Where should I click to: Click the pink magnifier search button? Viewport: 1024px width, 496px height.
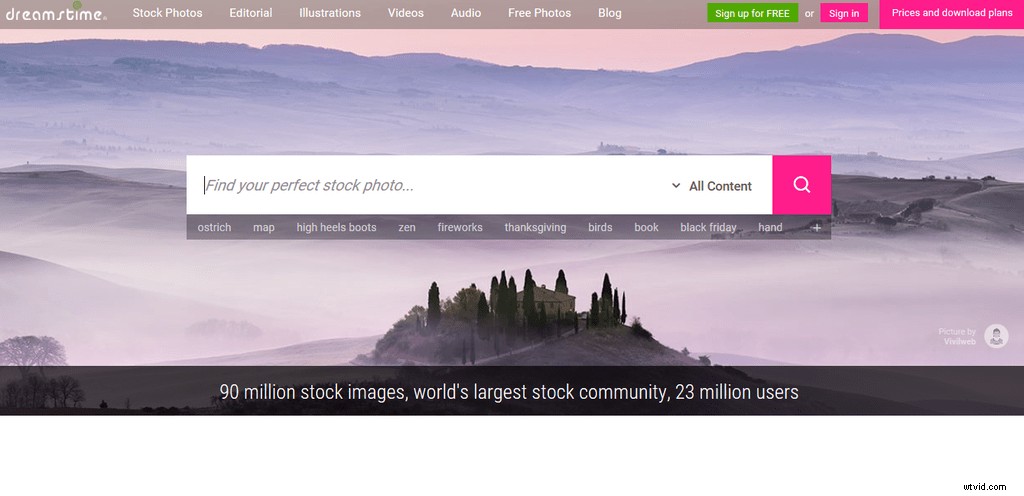click(801, 185)
